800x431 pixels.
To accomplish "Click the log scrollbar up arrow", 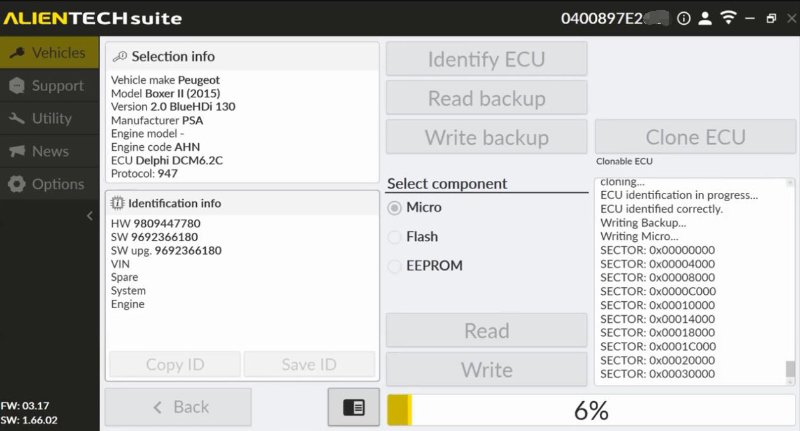I will pyautogui.click(x=790, y=183).
